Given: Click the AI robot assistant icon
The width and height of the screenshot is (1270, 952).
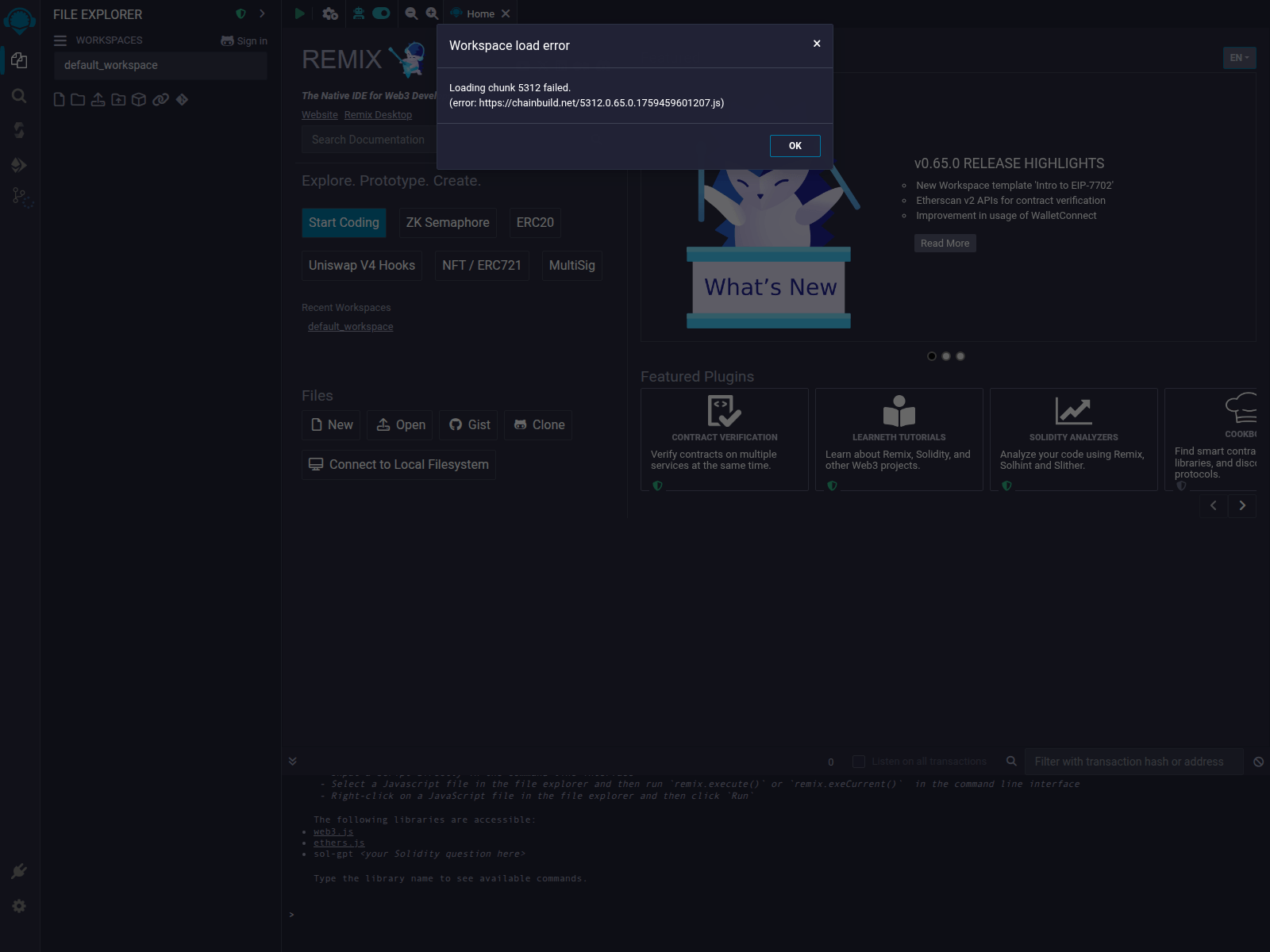Looking at the screenshot, I should tap(359, 13).
